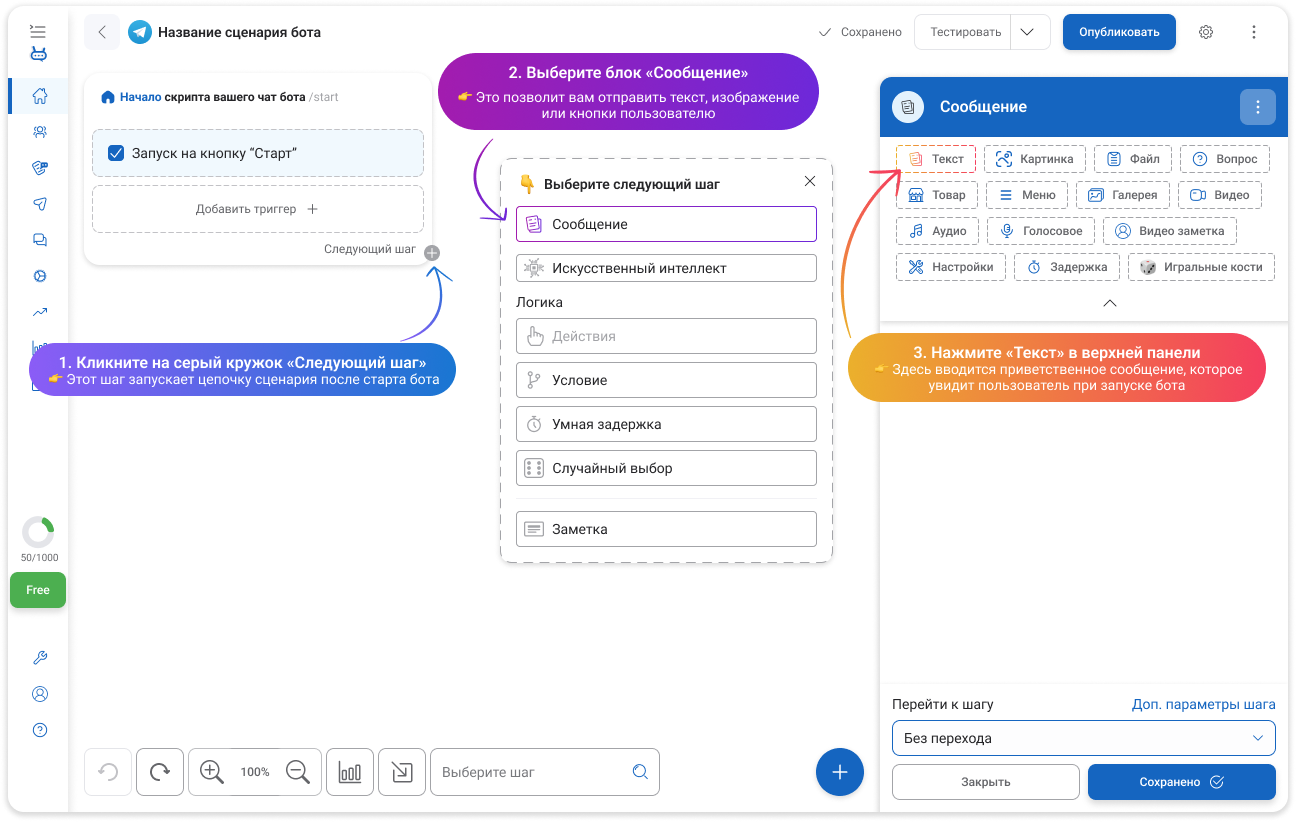Select the «Заметка» step

666,529
